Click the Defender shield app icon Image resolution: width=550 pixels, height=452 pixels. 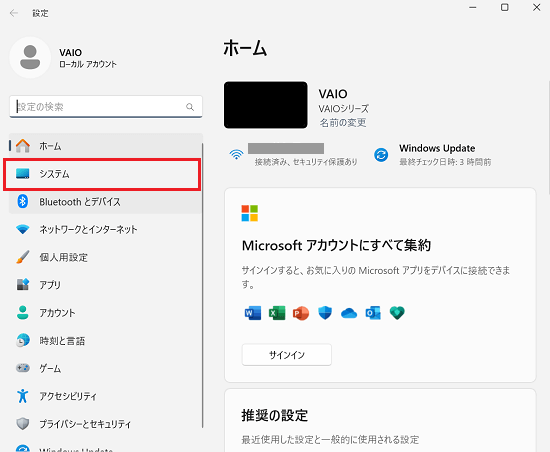[325, 313]
